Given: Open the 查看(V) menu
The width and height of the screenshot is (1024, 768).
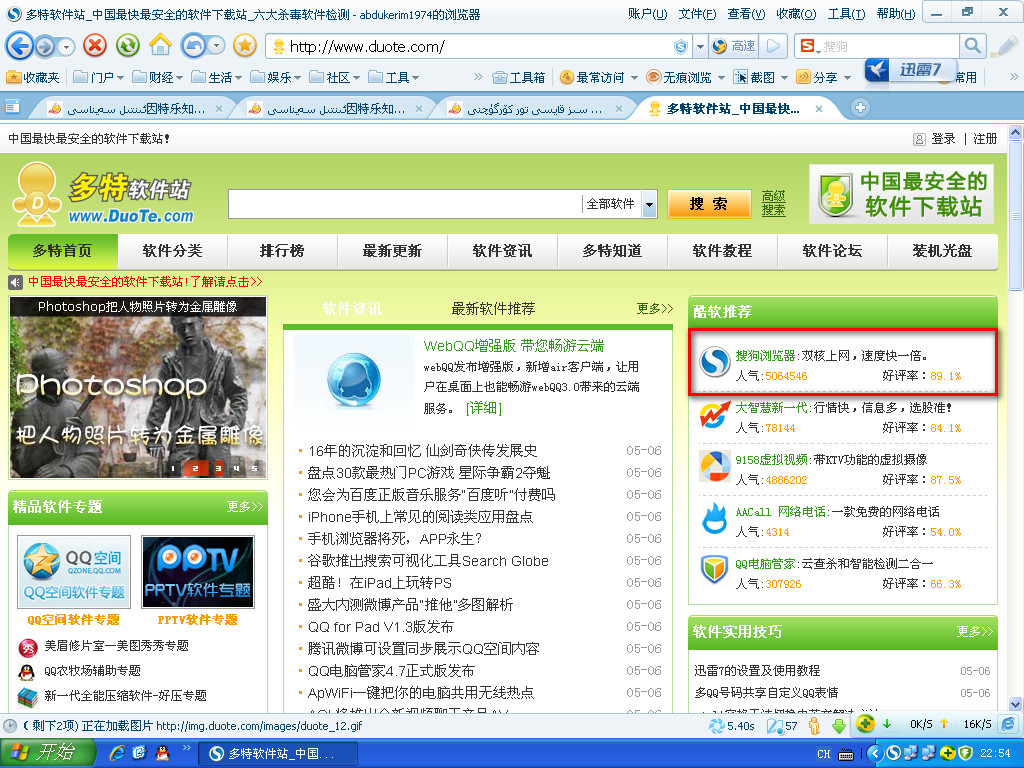Looking at the screenshot, I should [x=746, y=14].
